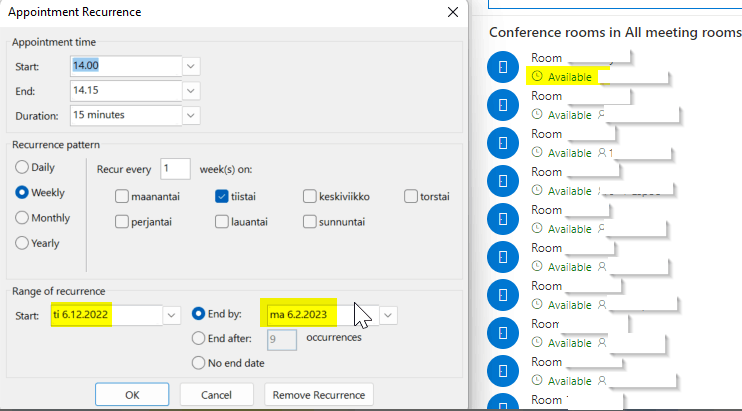This screenshot has height=411, width=742.
Task: Click the occurrences count field
Action: 282,340
